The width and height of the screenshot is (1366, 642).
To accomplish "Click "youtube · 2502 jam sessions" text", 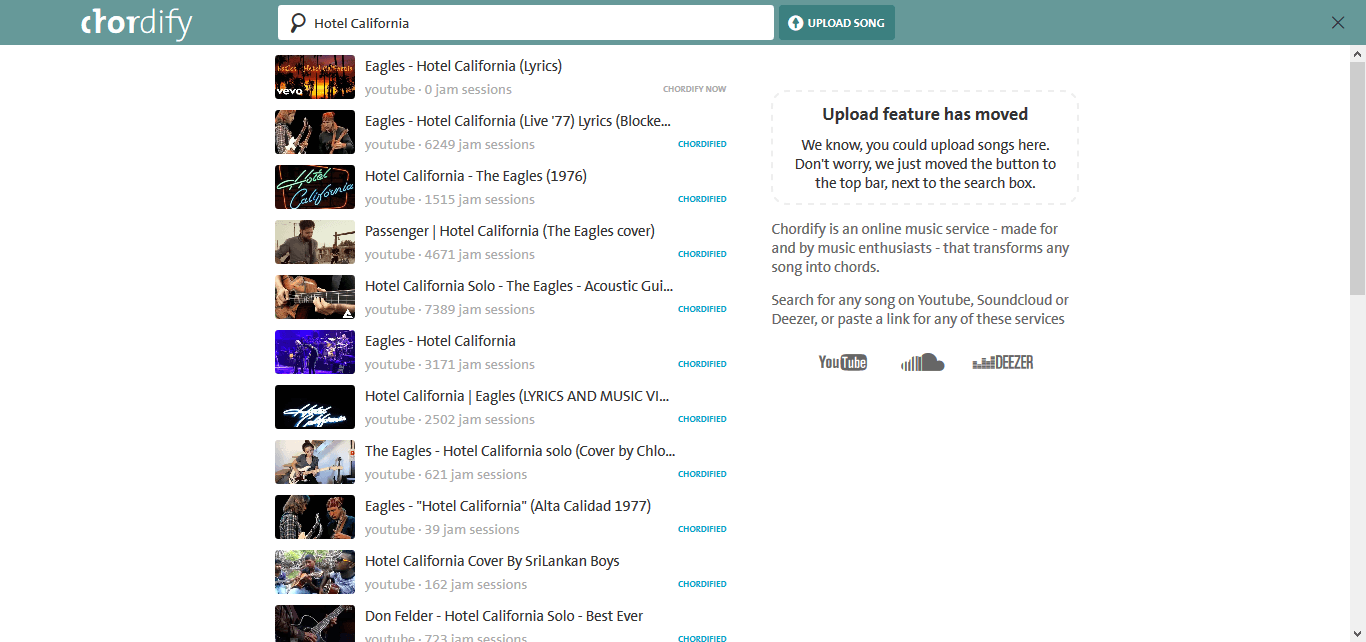I will point(450,419).
